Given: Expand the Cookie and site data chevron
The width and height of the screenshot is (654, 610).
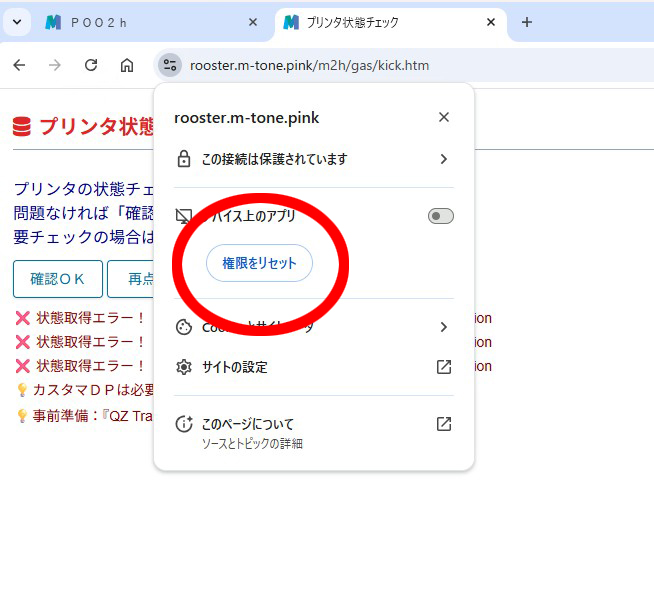Looking at the screenshot, I should 444,327.
